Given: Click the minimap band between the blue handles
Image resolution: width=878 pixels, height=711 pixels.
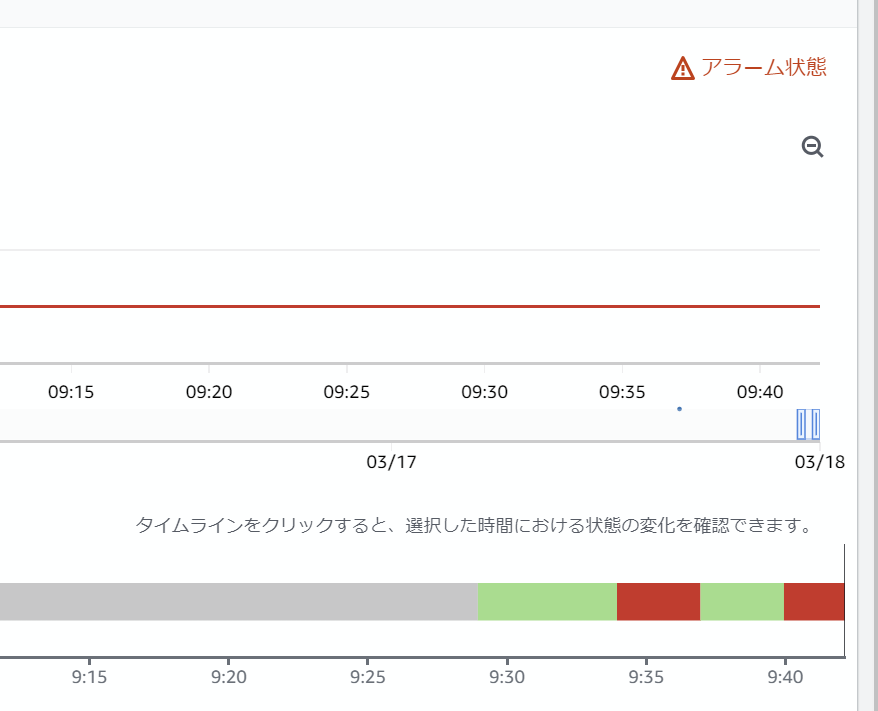Looking at the screenshot, I should (808, 425).
